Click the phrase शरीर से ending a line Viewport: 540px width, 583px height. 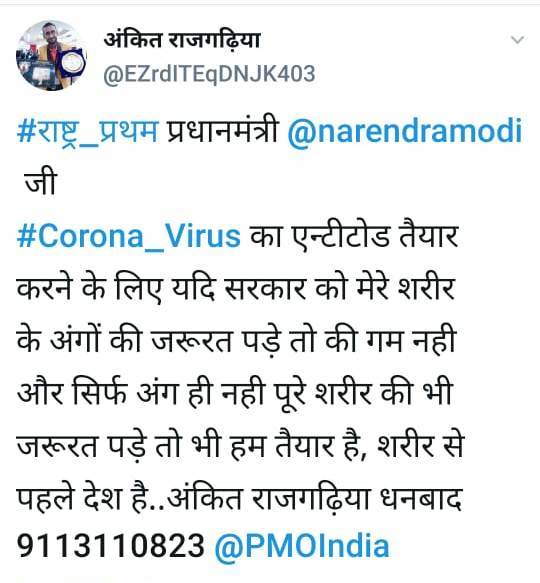pyautogui.click(x=421, y=443)
